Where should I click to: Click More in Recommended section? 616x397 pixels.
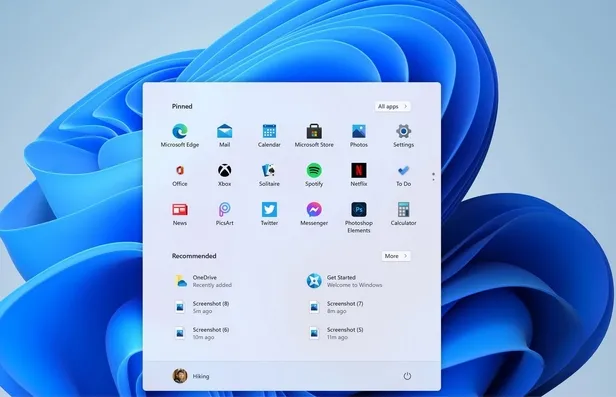coord(396,256)
